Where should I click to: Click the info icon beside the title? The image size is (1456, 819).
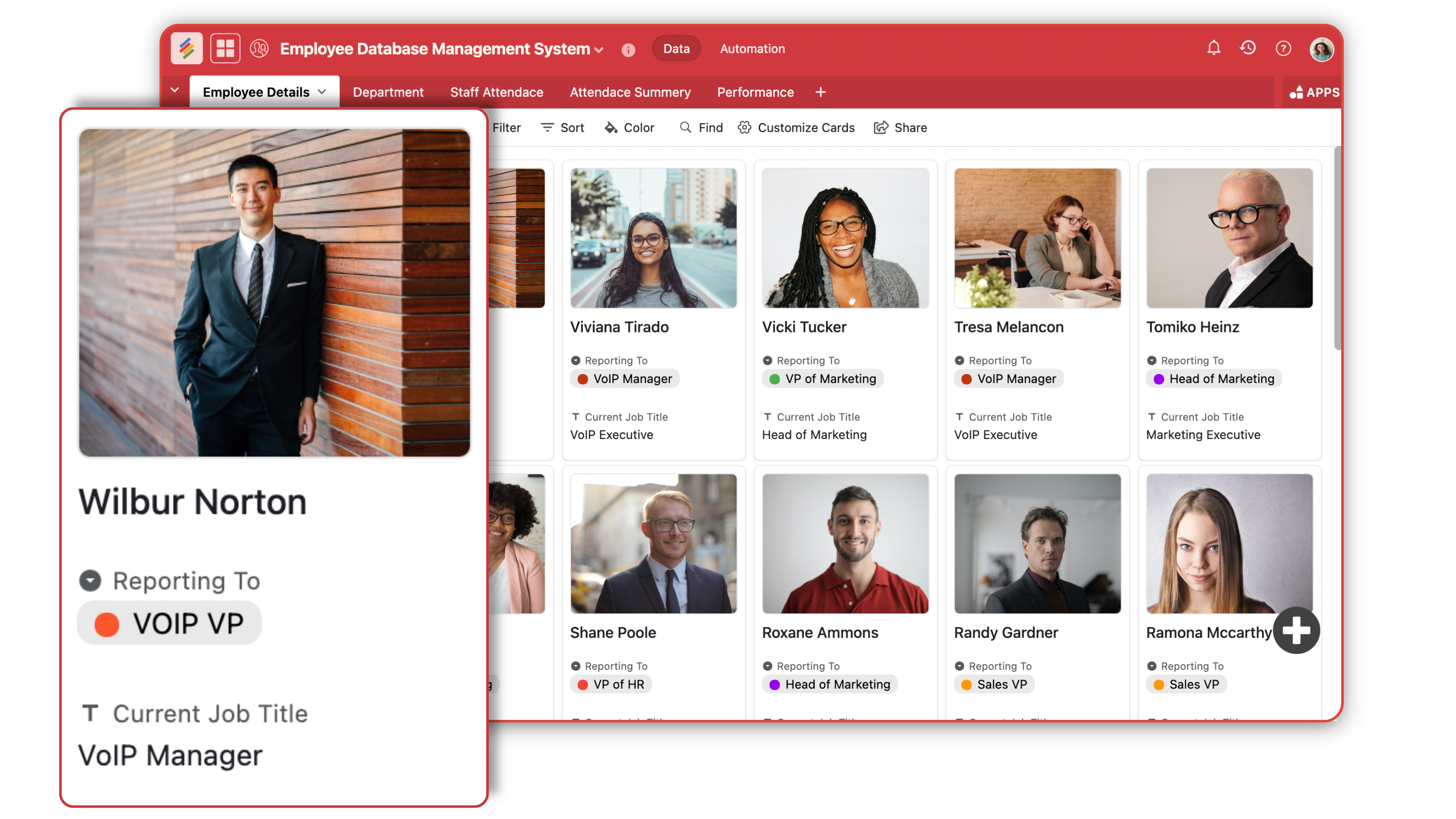[628, 50]
